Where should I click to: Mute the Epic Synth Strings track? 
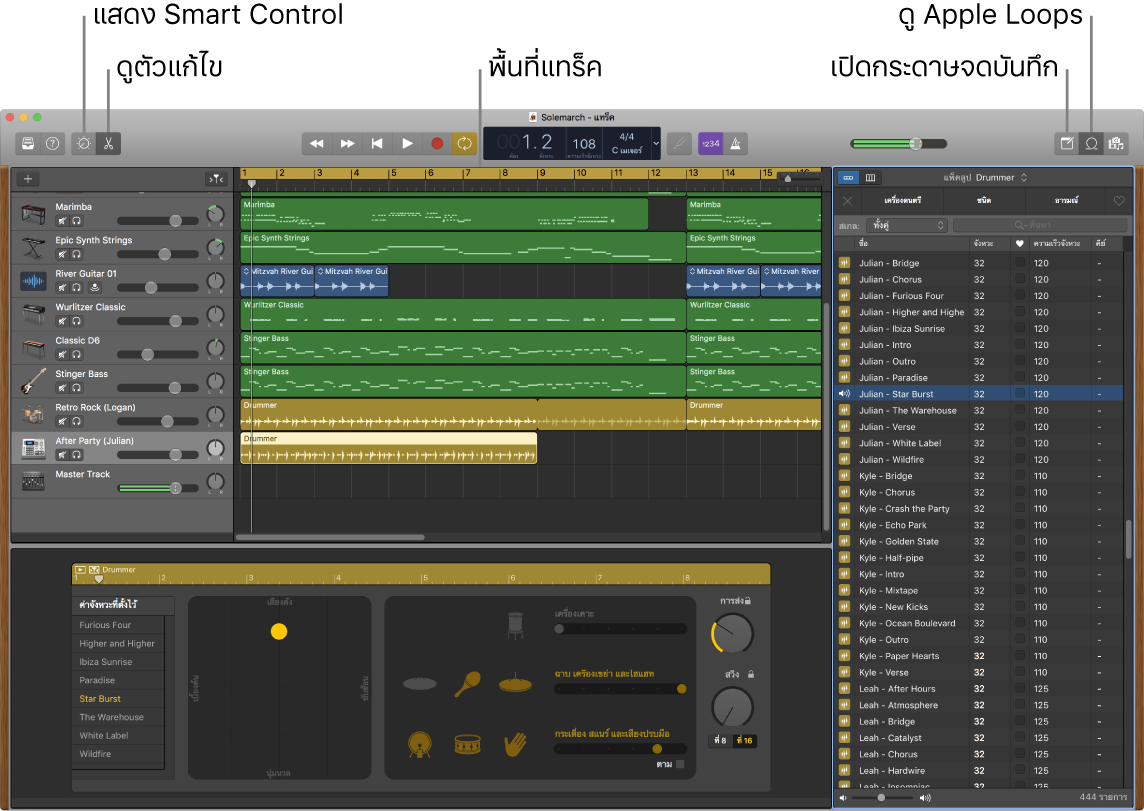(62, 255)
